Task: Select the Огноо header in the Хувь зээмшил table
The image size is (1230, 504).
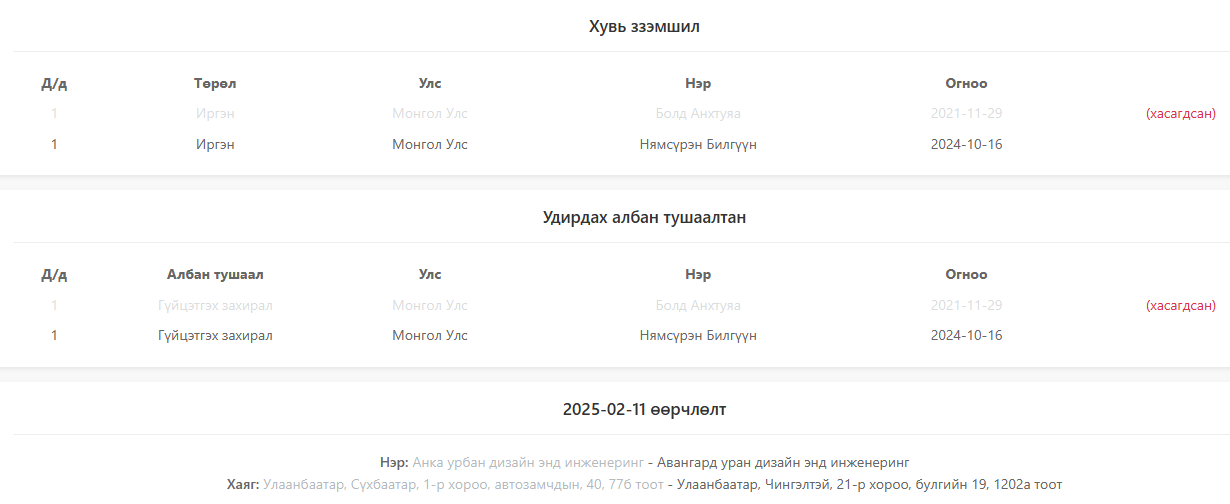Action: tap(966, 83)
